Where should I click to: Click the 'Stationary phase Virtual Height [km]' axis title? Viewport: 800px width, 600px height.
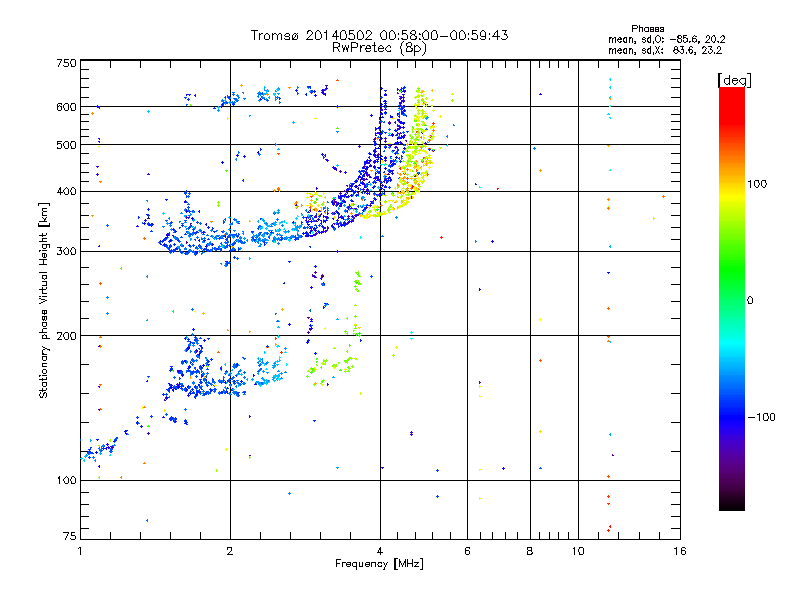click(44, 300)
